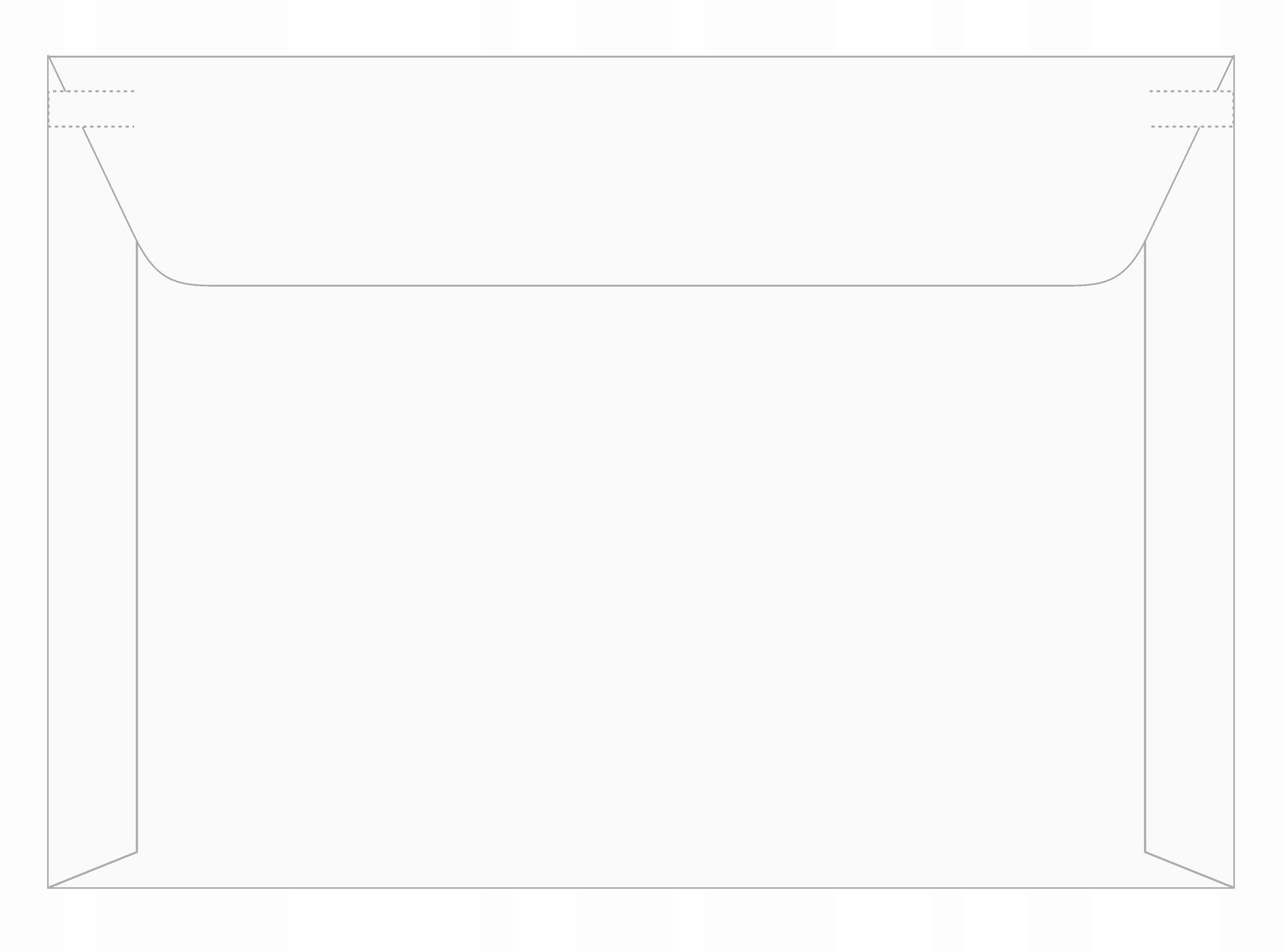
Task: Click the top-right corner of envelope
Action: (1233, 57)
